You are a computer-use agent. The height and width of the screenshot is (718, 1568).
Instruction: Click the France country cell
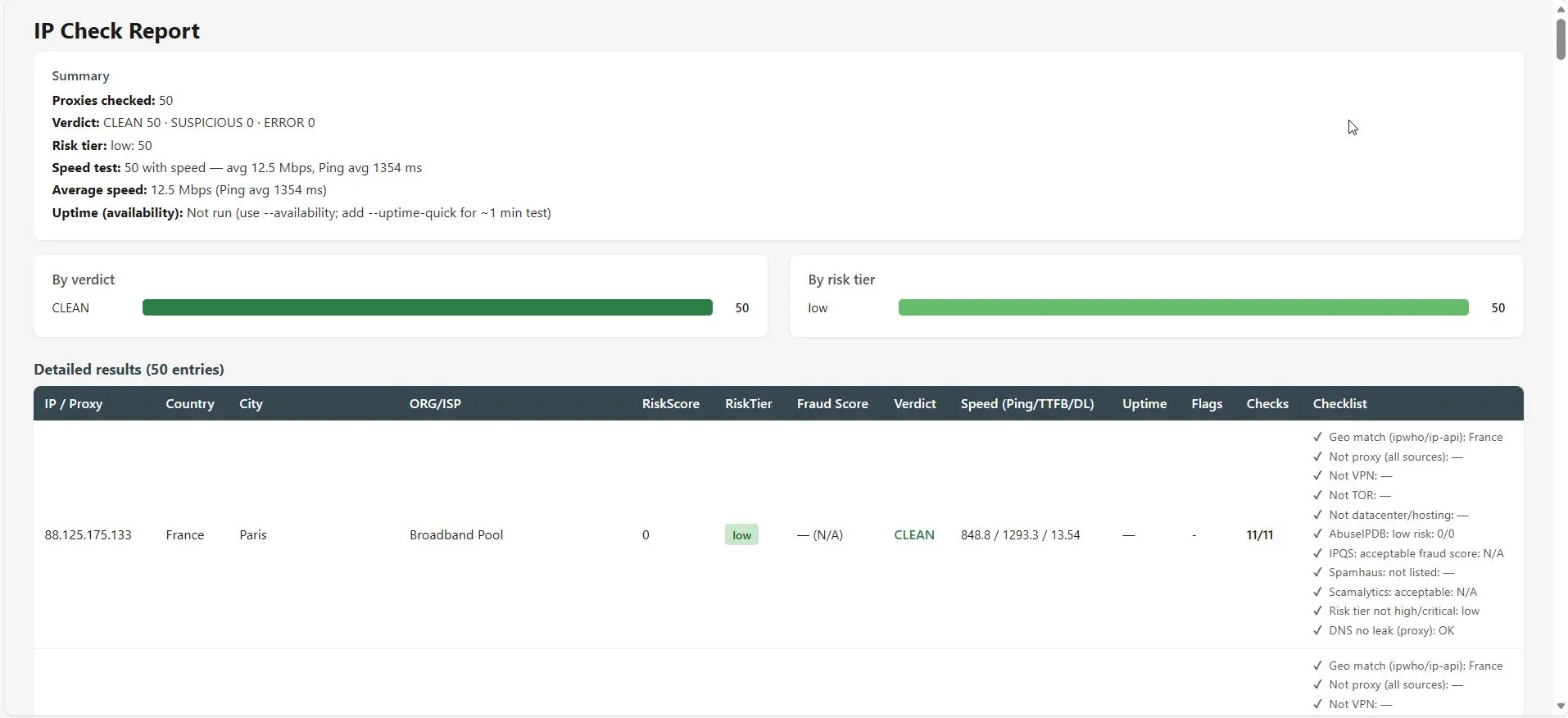click(x=184, y=534)
